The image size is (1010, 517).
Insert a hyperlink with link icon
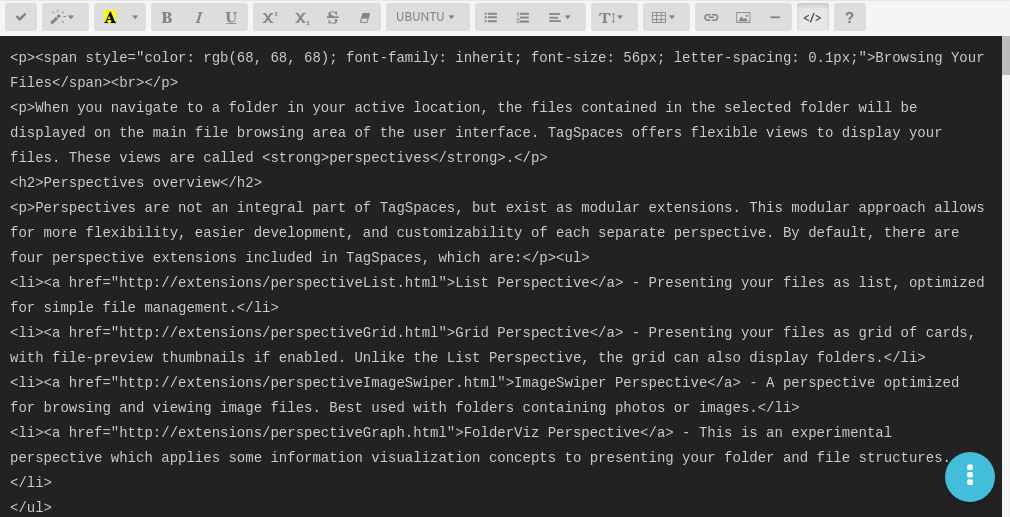tap(711, 17)
